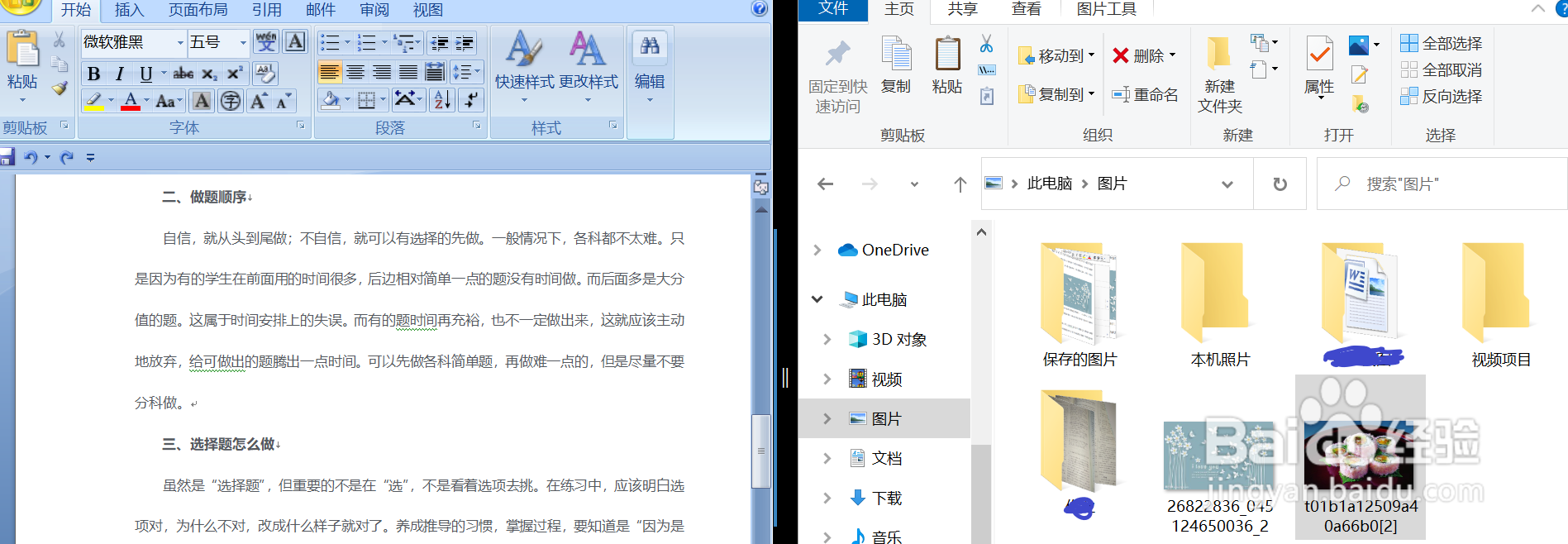
Task: Click the Undo arrow in Word
Action: point(31,157)
